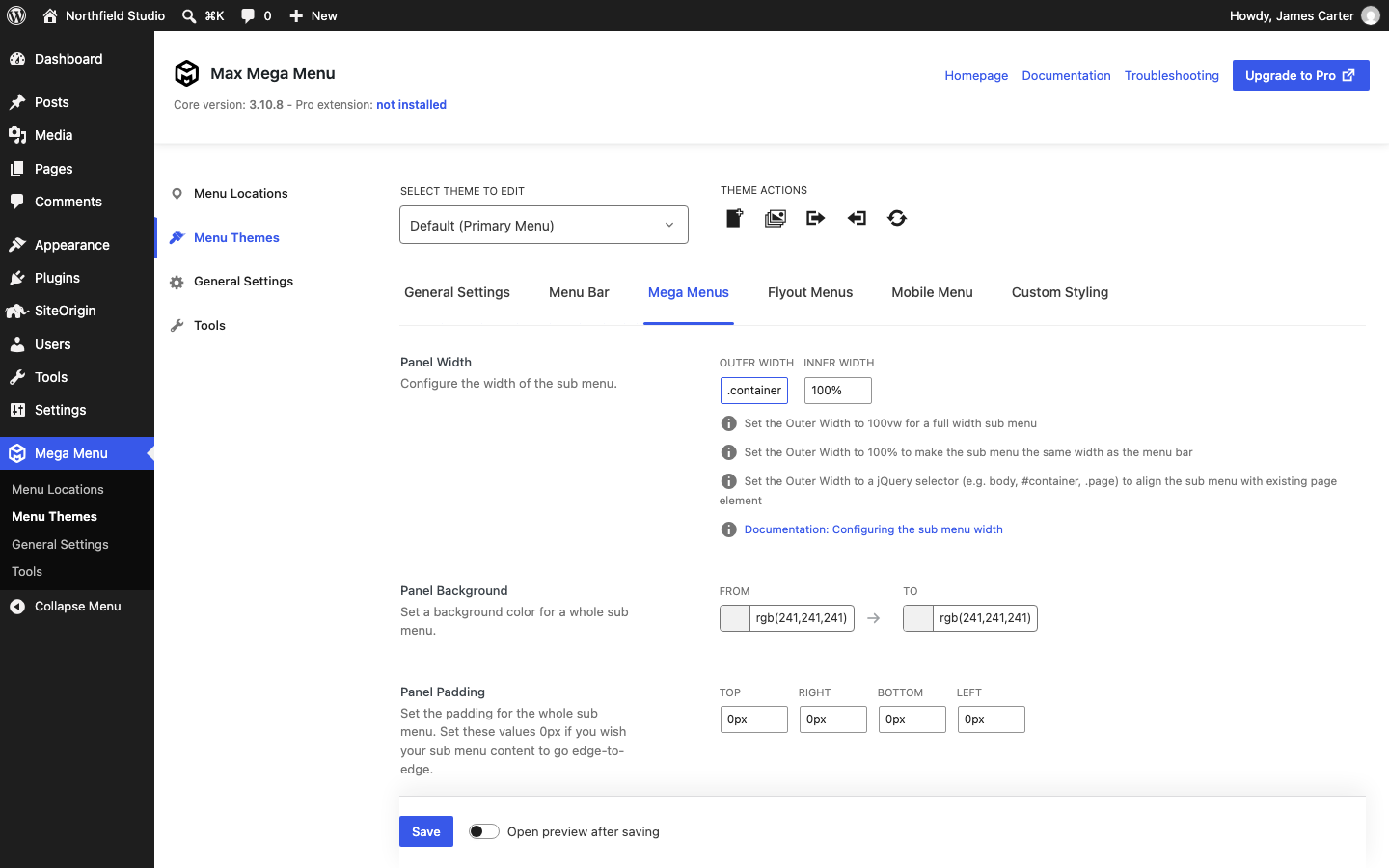The image size is (1389, 868).
Task: Click the SiteOrigin sidebar icon
Action: click(17, 311)
